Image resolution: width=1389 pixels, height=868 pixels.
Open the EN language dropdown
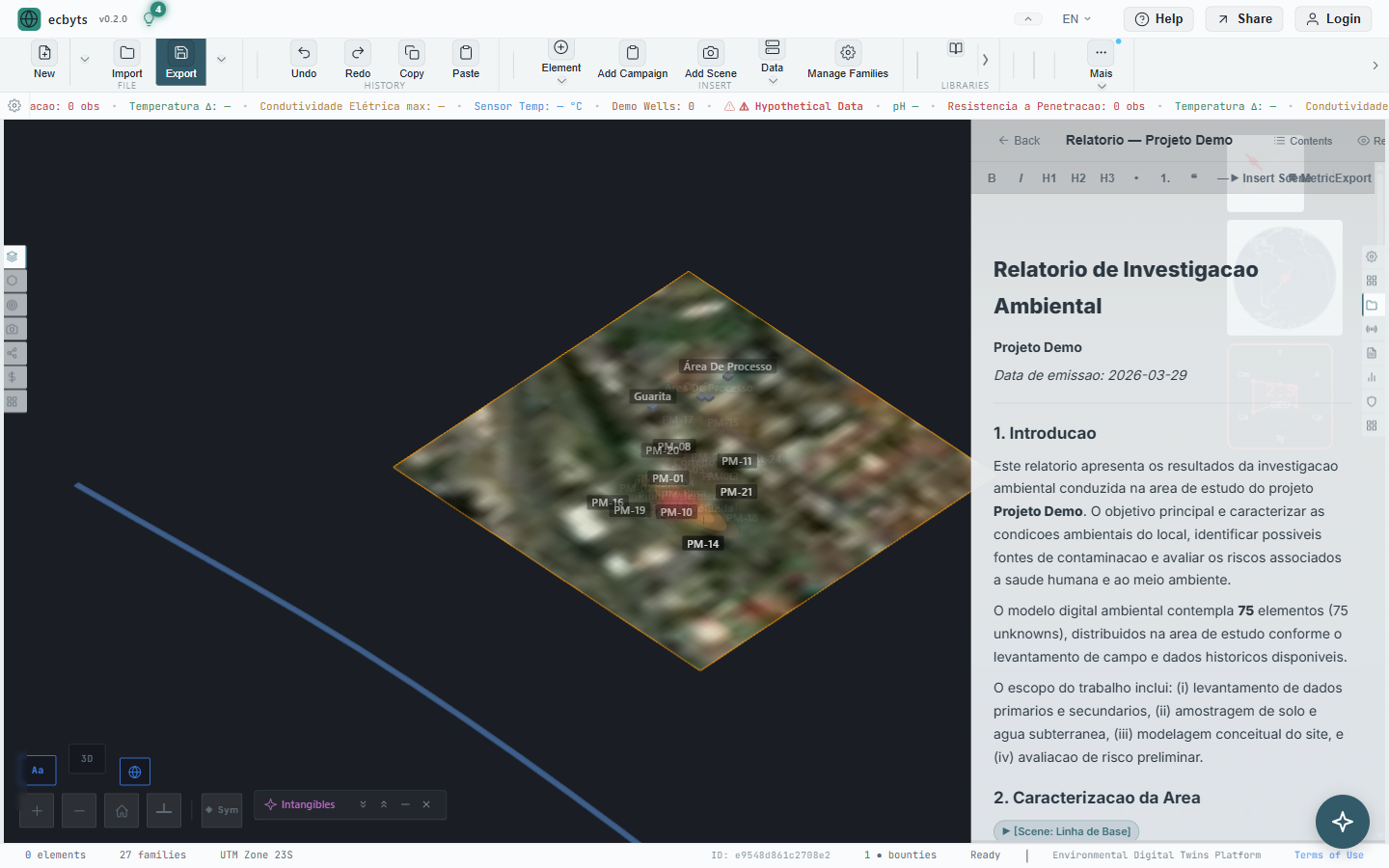coord(1076,18)
